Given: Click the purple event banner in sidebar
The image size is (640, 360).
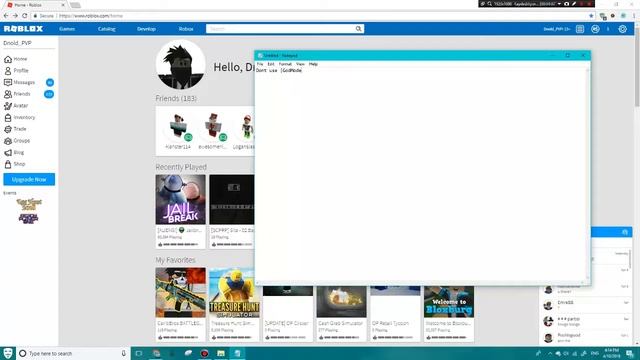Looking at the screenshot, I should click(29, 218).
